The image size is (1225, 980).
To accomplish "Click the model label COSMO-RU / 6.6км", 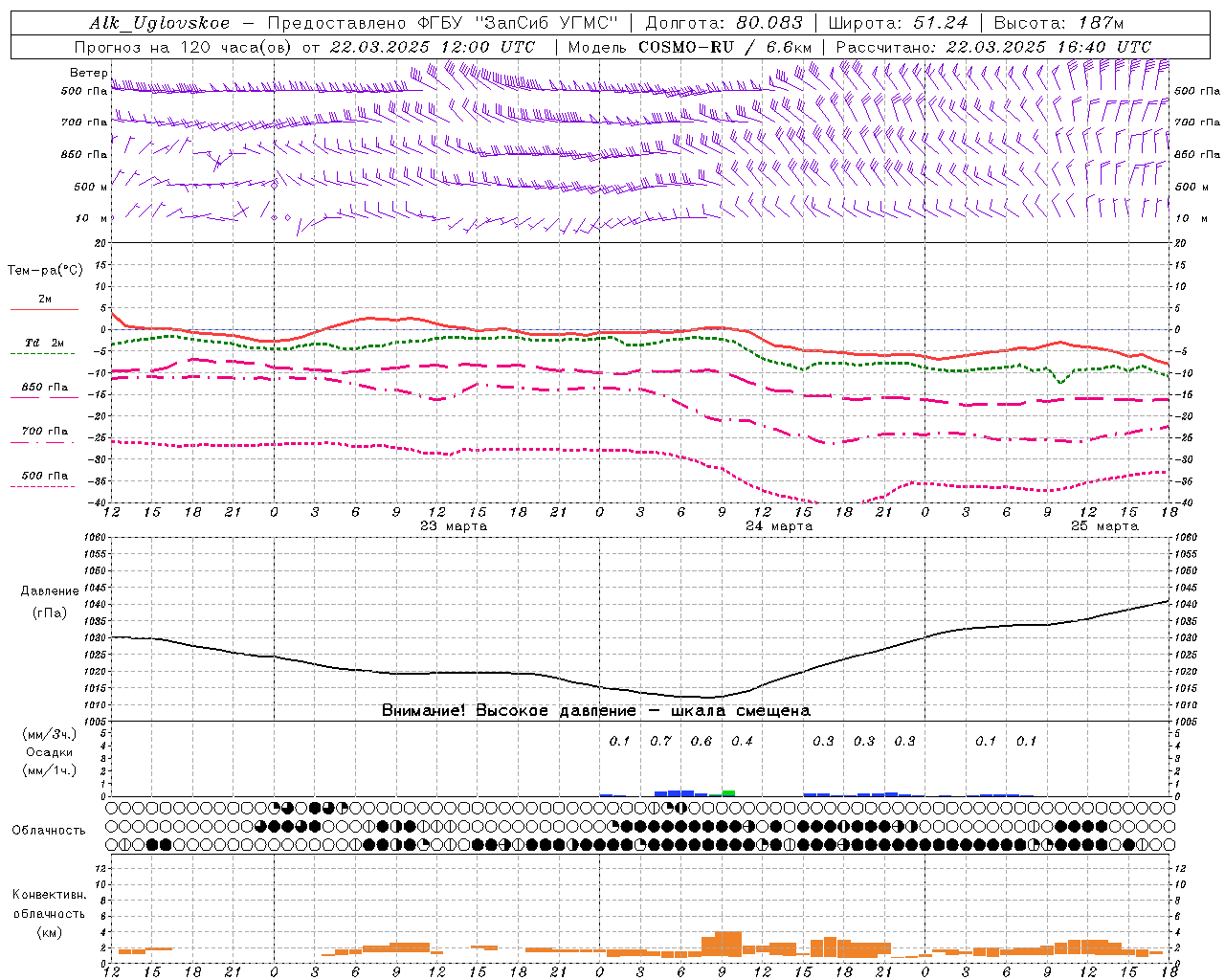I will pyautogui.click(x=725, y=47).
